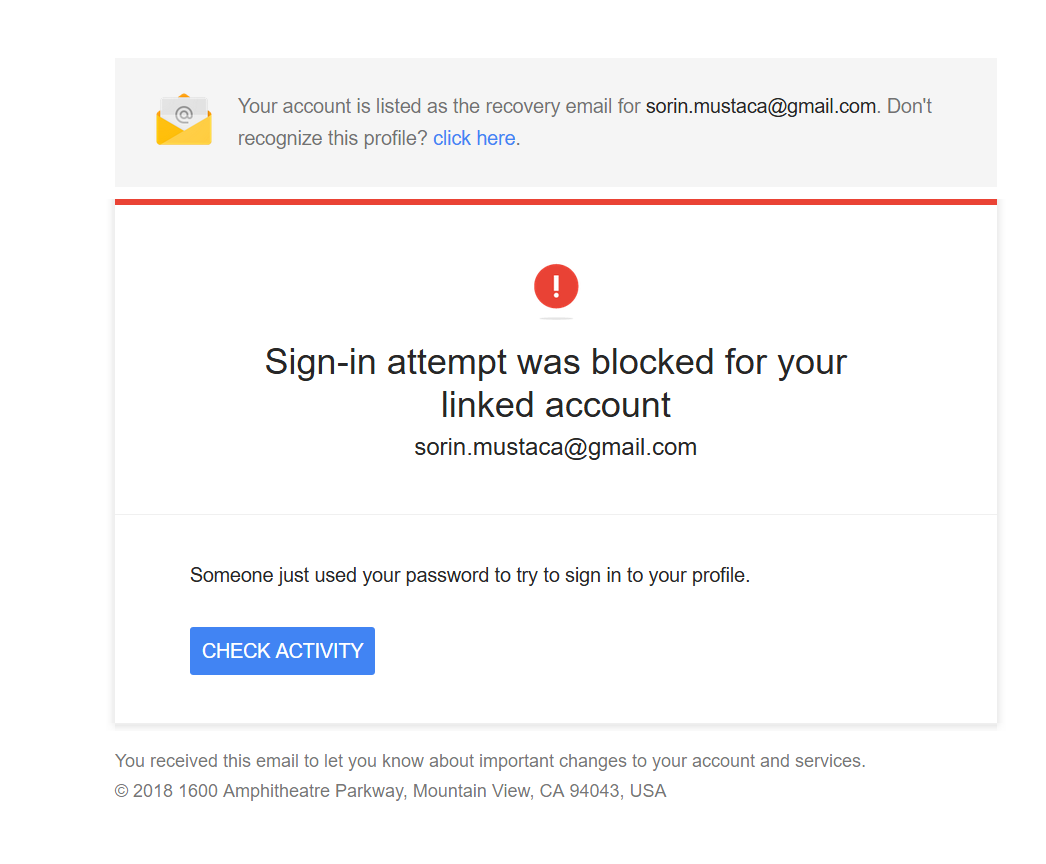Click the @ symbol on the envelope icon

click(x=184, y=114)
